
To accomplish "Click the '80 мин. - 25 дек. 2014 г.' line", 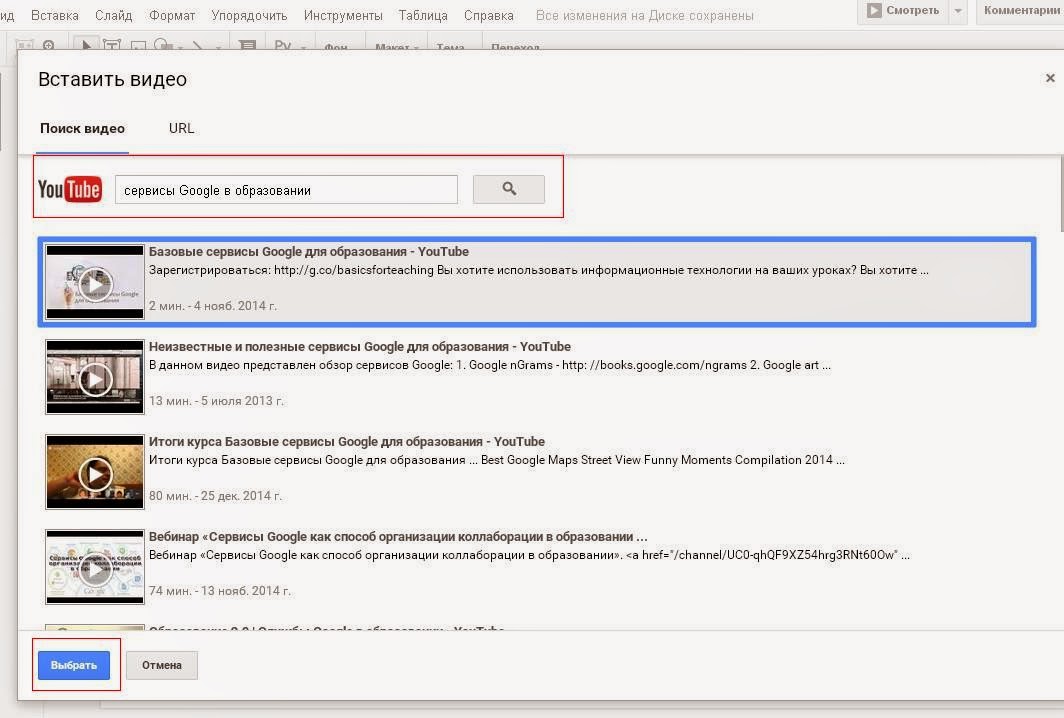I will tap(215, 496).
